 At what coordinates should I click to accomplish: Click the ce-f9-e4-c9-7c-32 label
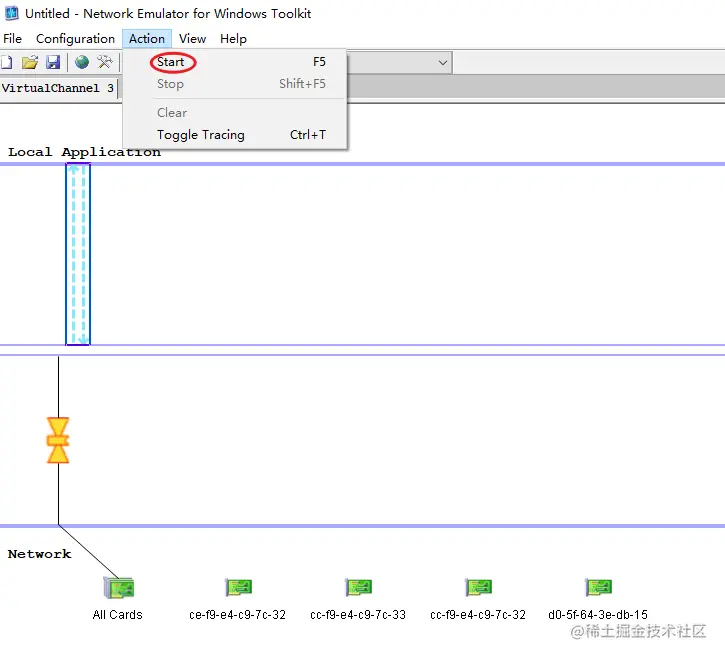tap(237, 615)
